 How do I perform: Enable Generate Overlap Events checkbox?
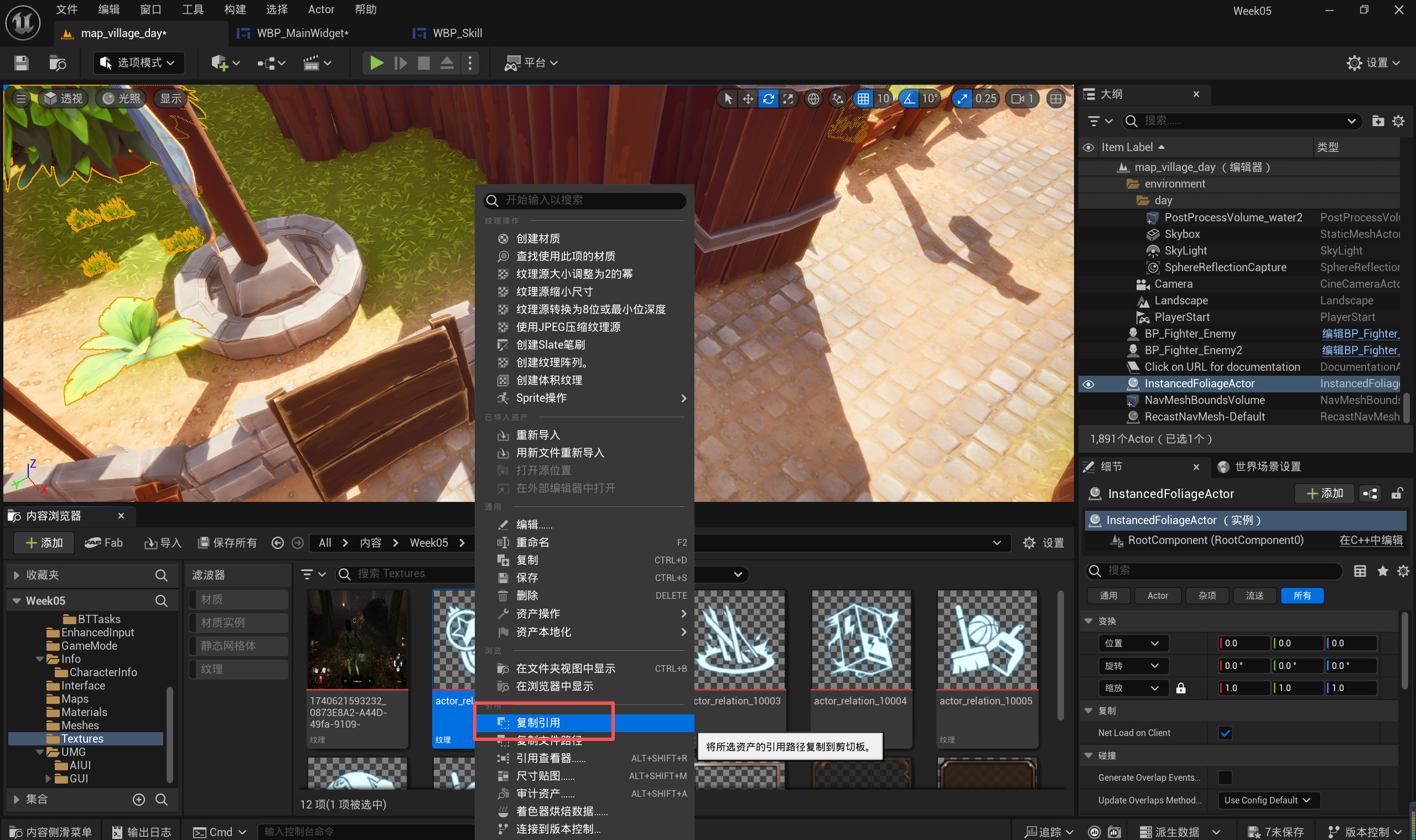click(x=1225, y=777)
